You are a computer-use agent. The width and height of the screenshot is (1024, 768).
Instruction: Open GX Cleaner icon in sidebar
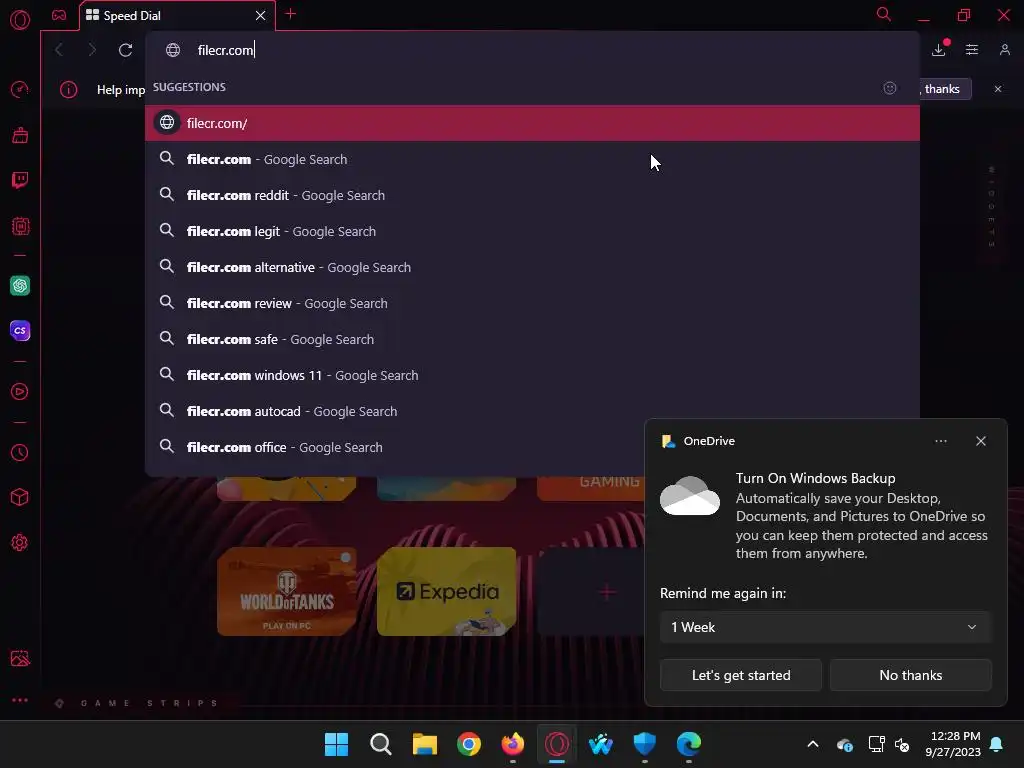(20, 135)
